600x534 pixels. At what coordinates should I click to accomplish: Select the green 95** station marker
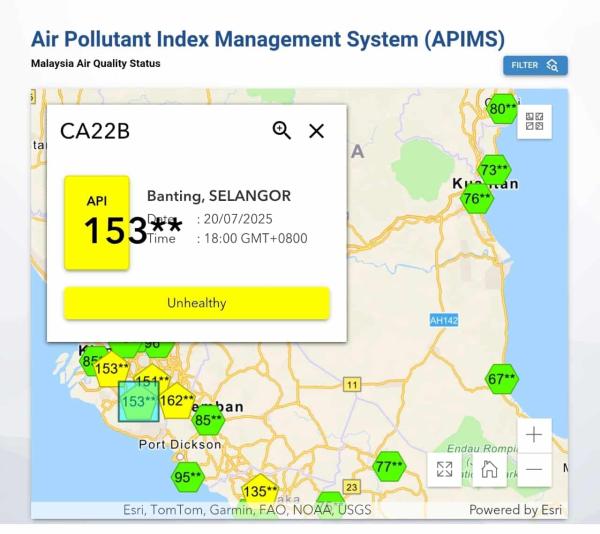pyautogui.click(x=187, y=477)
